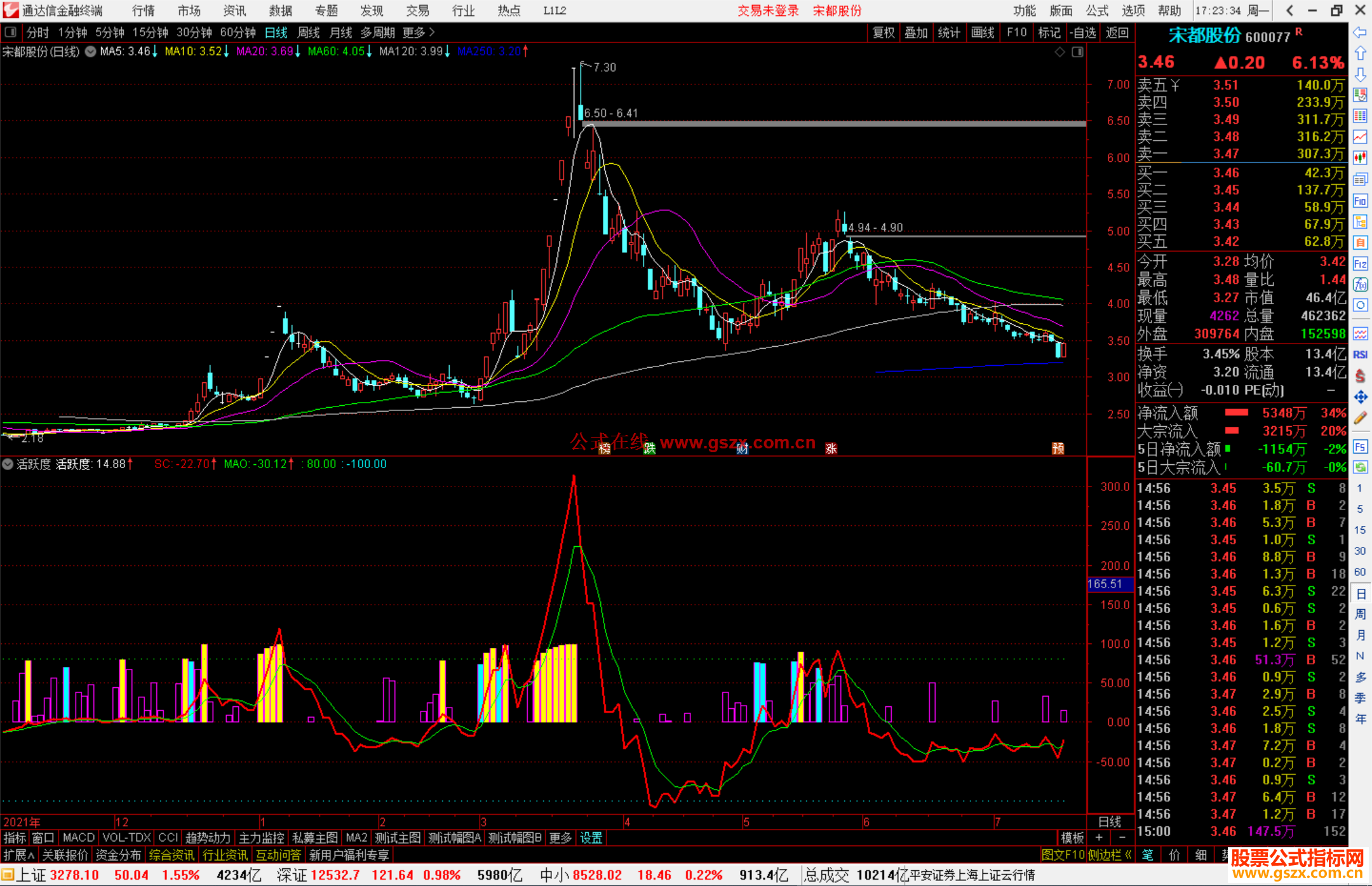Viewport: 1372px width, 886px height.
Task: Click the FS sidebar icon
Action: (1360, 446)
